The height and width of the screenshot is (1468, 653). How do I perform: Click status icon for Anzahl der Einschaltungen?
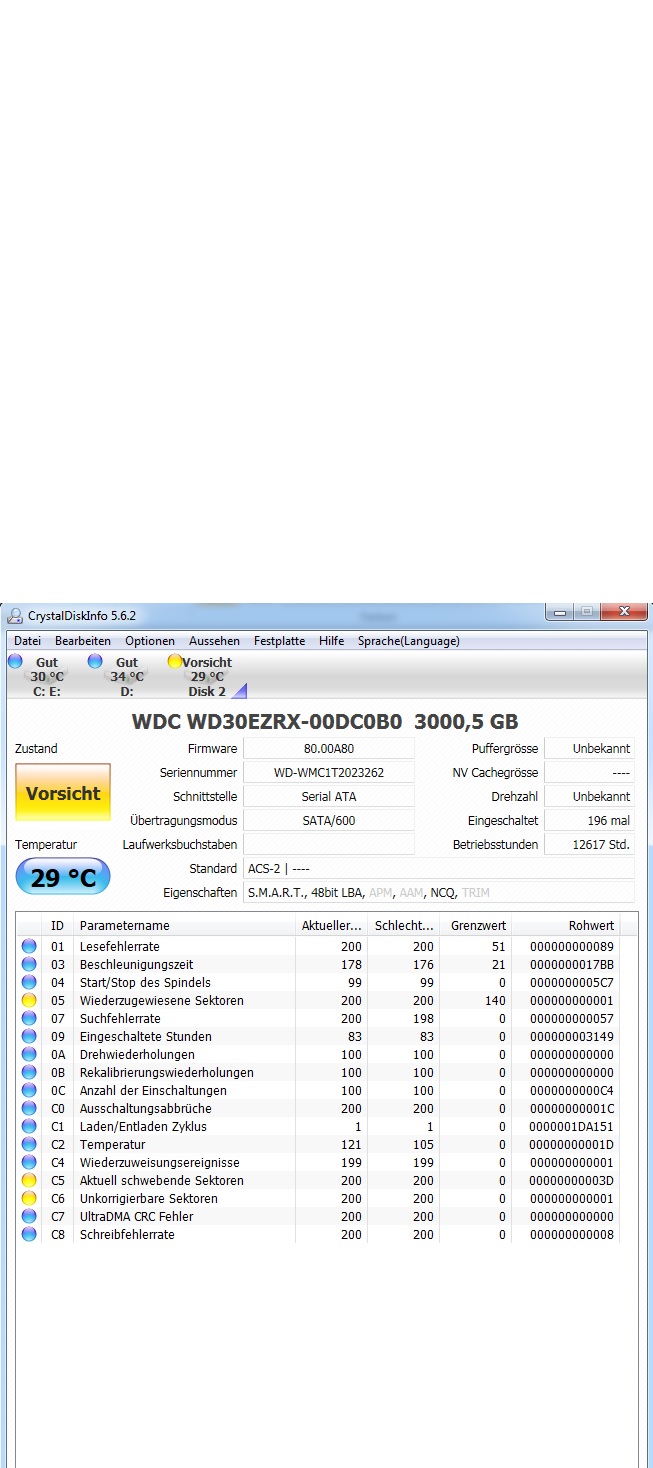(29, 1090)
